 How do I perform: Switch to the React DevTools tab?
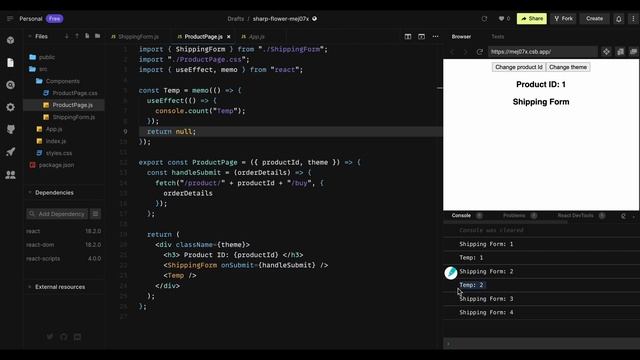pos(576,216)
